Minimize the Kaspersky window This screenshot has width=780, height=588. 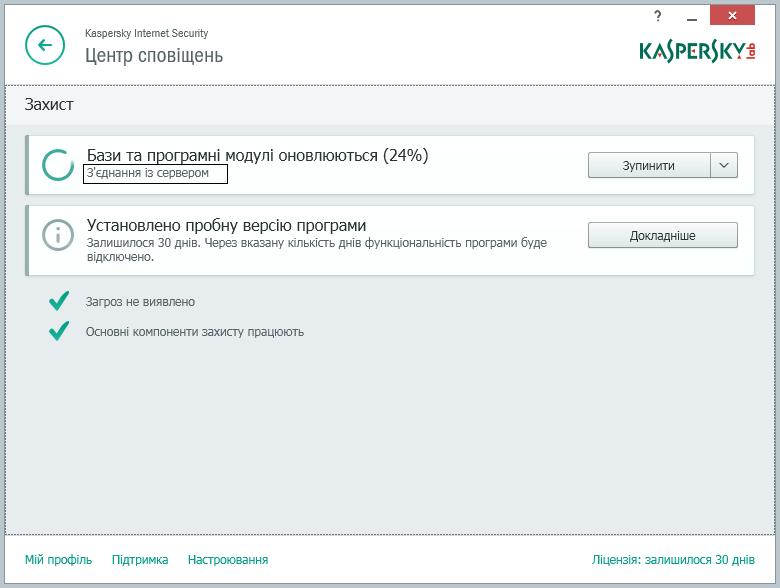click(691, 17)
